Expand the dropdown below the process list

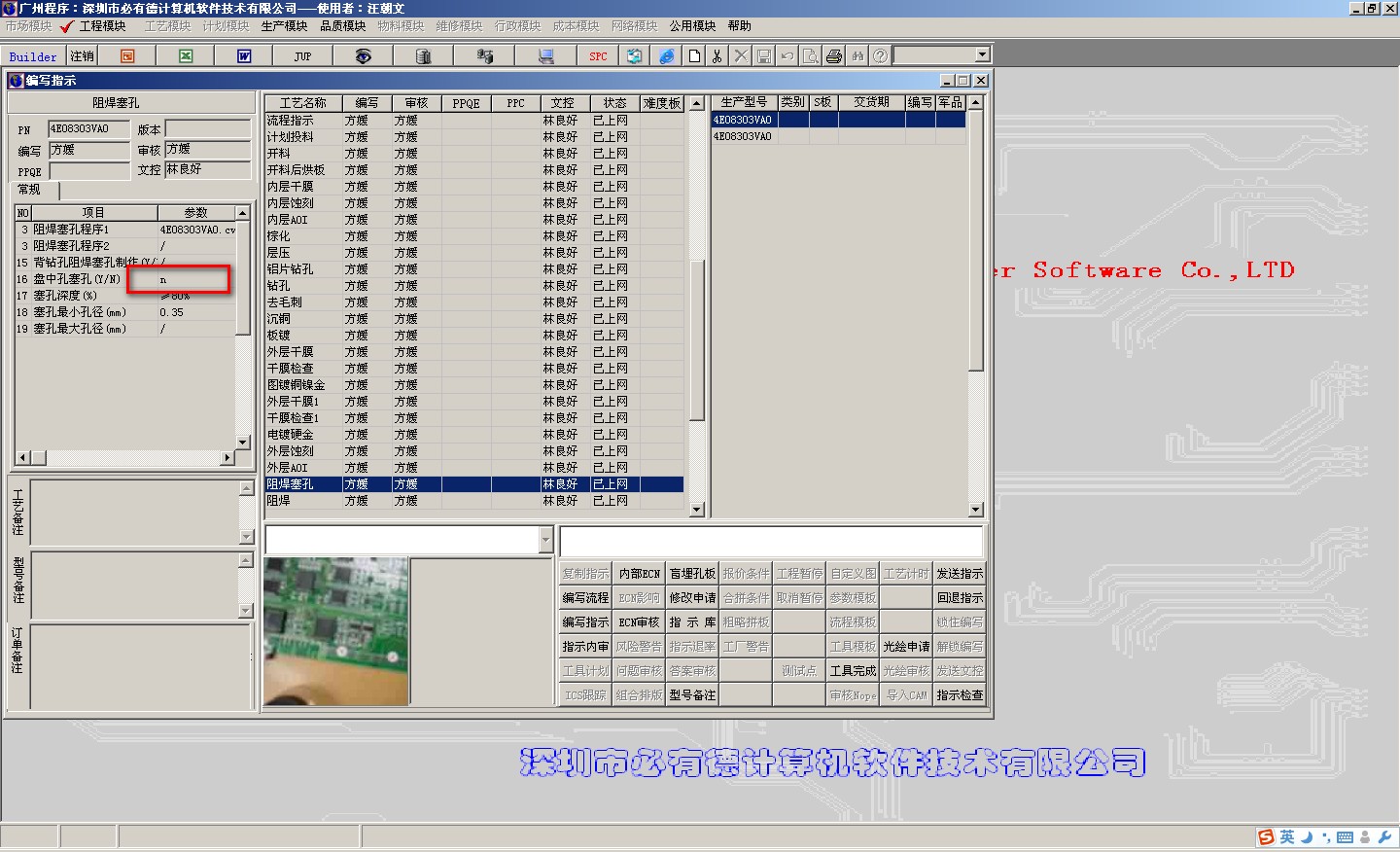[x=545, y=540]
